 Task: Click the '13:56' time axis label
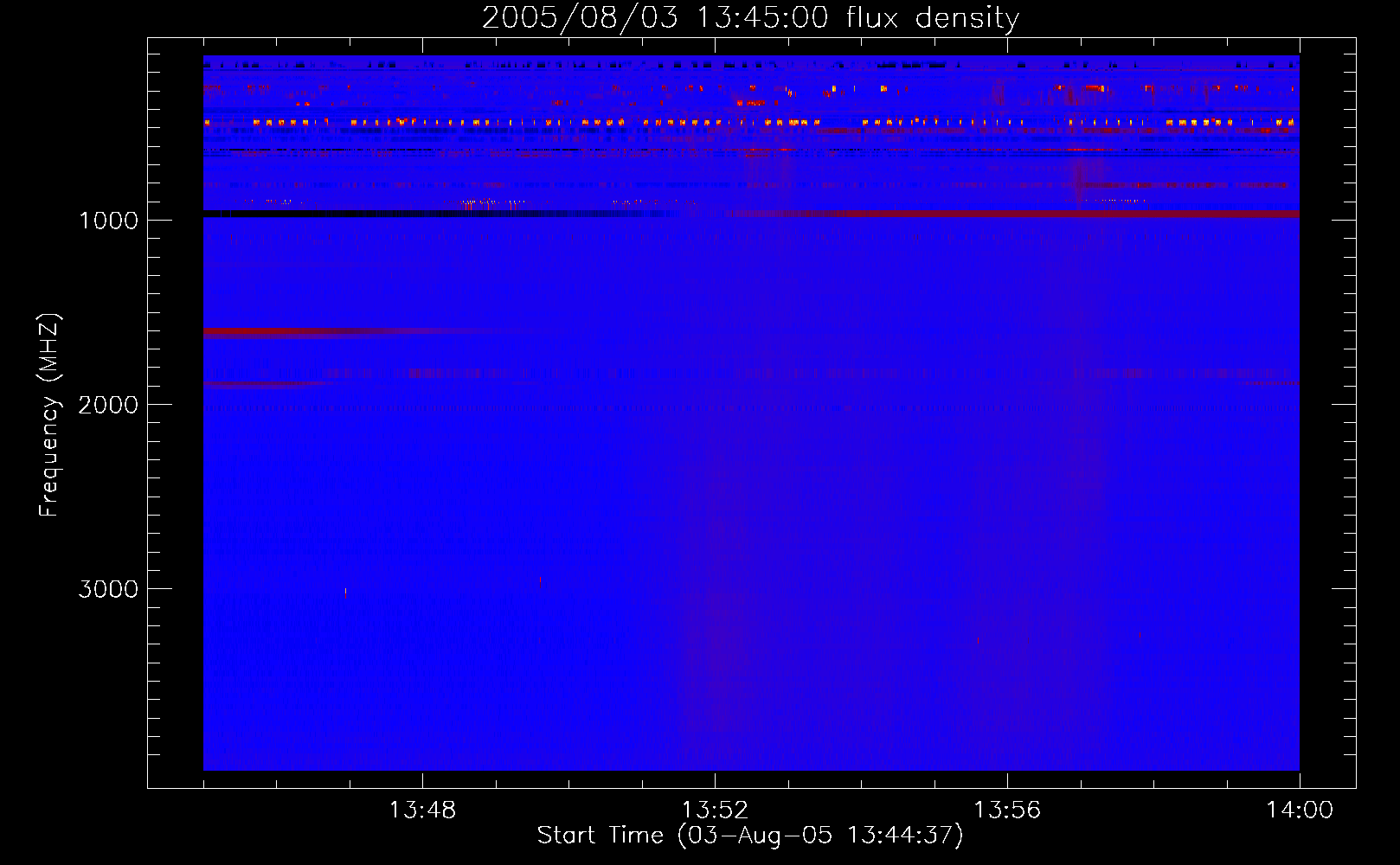[1007, 811]
